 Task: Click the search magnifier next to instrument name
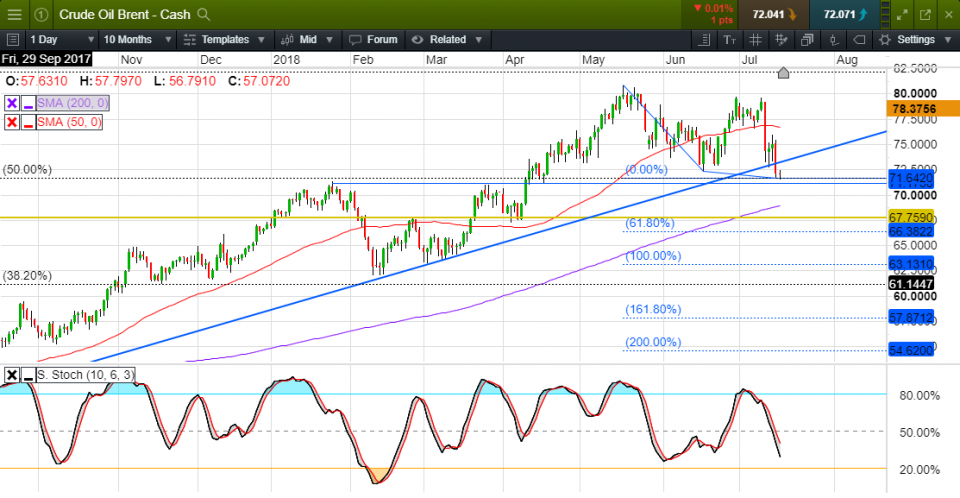[204, 15]
